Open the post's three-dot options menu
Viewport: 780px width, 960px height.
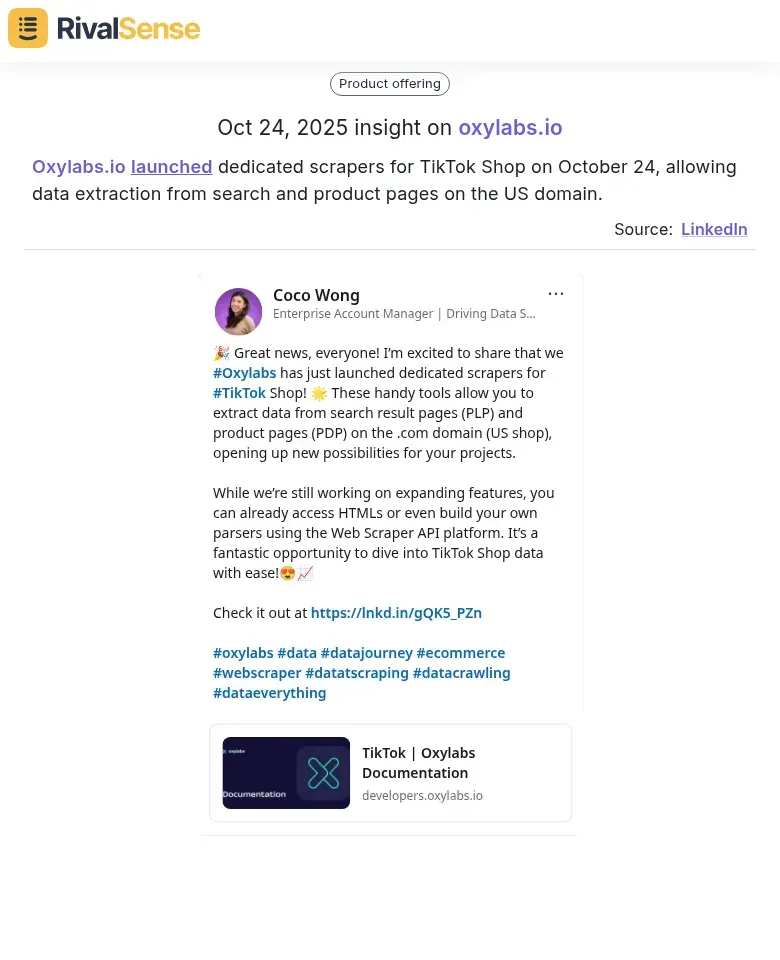pyautogui.click(x=556, y=294)
